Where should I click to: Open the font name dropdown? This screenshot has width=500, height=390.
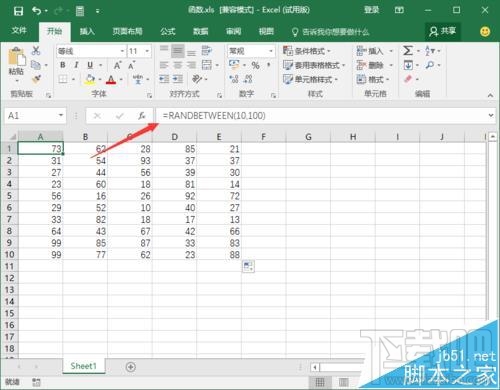click(122, 51)
